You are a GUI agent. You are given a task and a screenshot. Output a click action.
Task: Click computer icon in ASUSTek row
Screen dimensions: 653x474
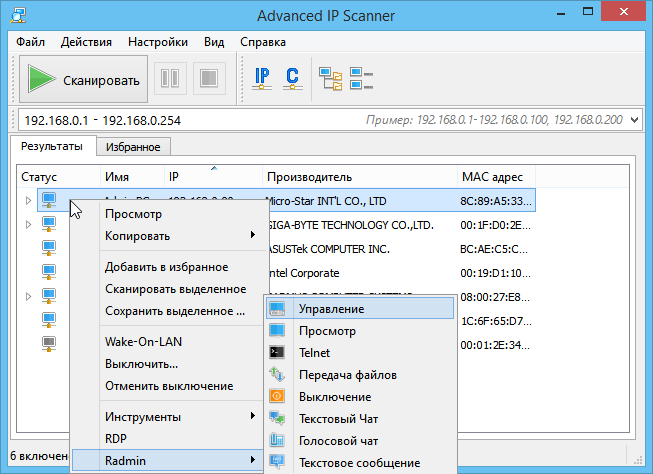coord(49,248)
